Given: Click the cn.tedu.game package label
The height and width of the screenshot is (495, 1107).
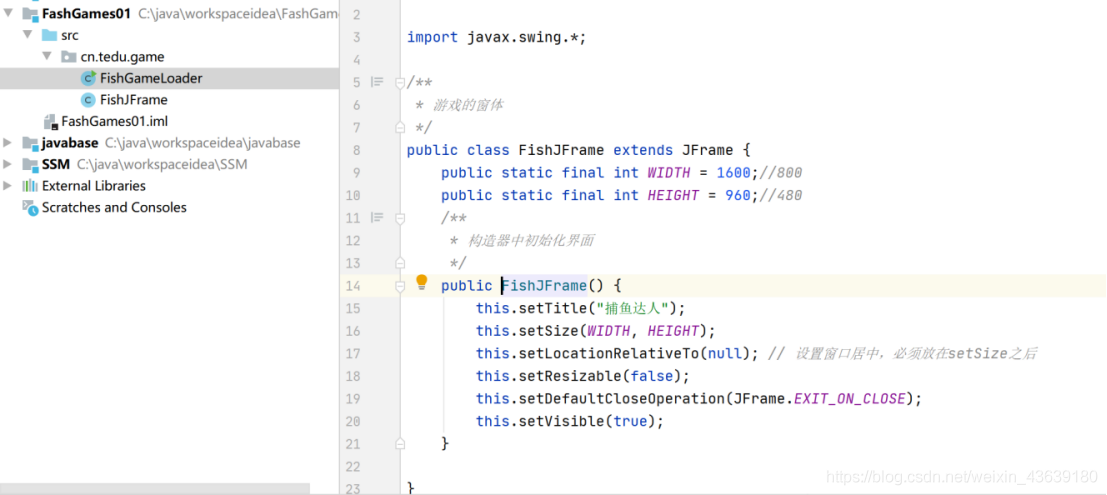Looking at the screenshot, I should [122, 57].
